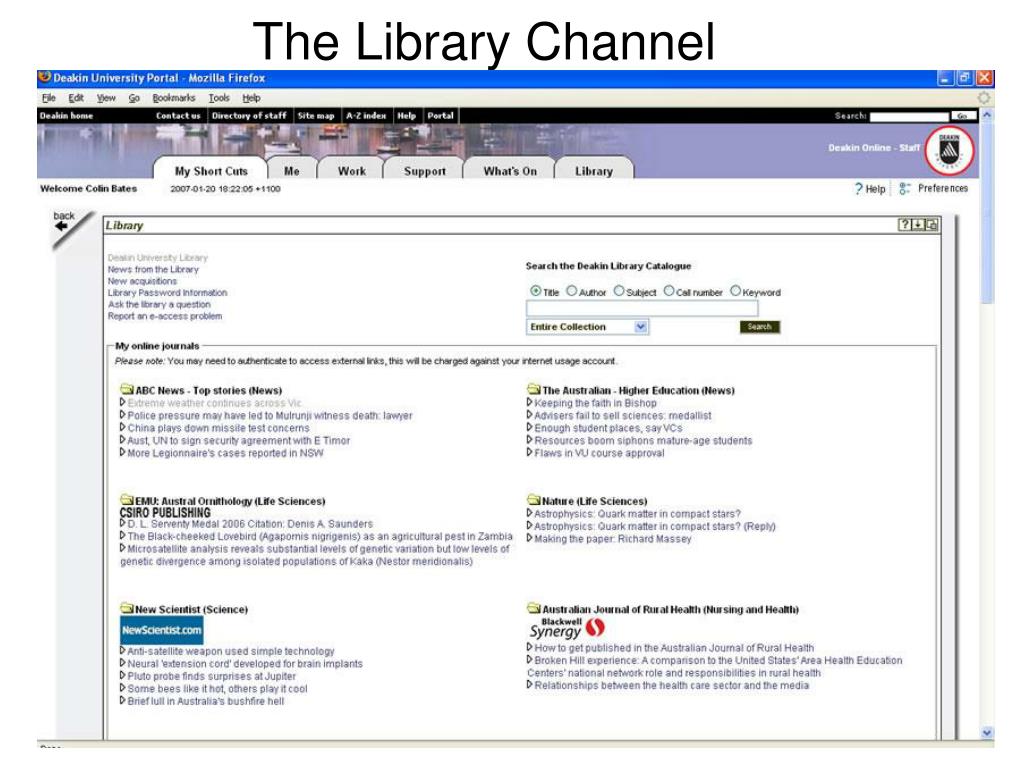1024x768 pixels.
Task: Click the top Search input field
Action: pyautogui.click(x=909, y=116)
